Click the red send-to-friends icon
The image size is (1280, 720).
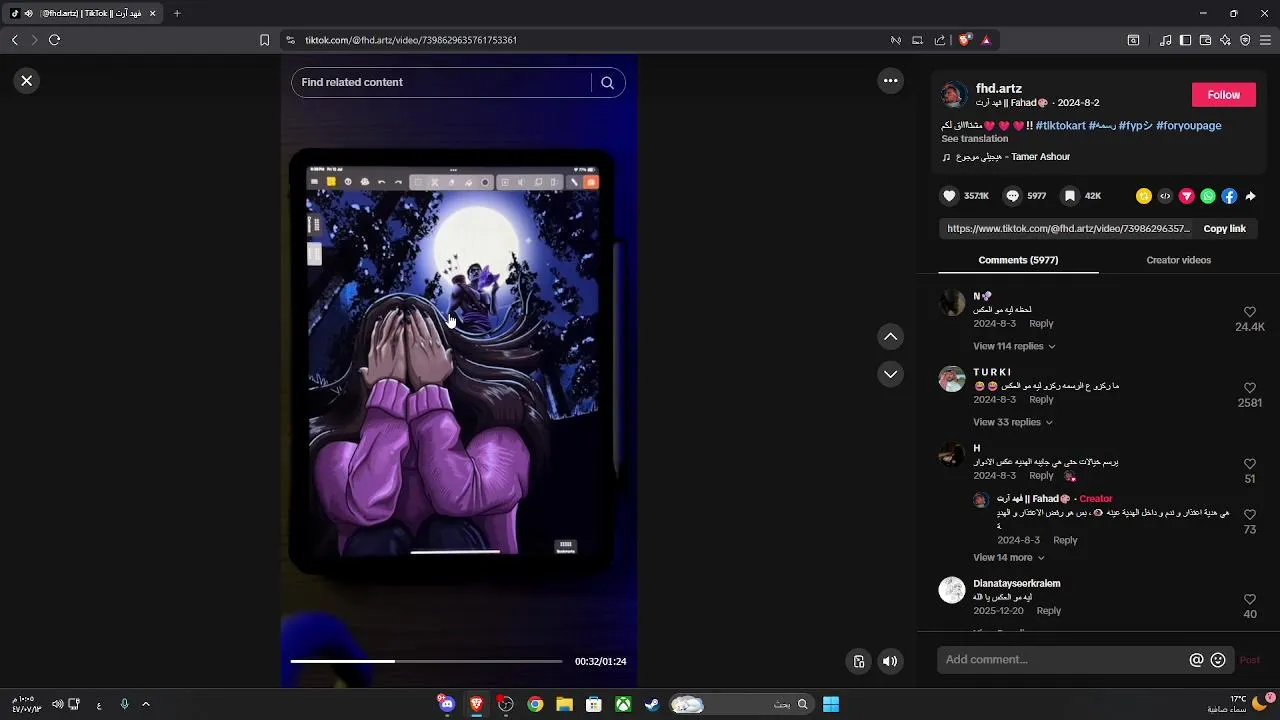1187,196
